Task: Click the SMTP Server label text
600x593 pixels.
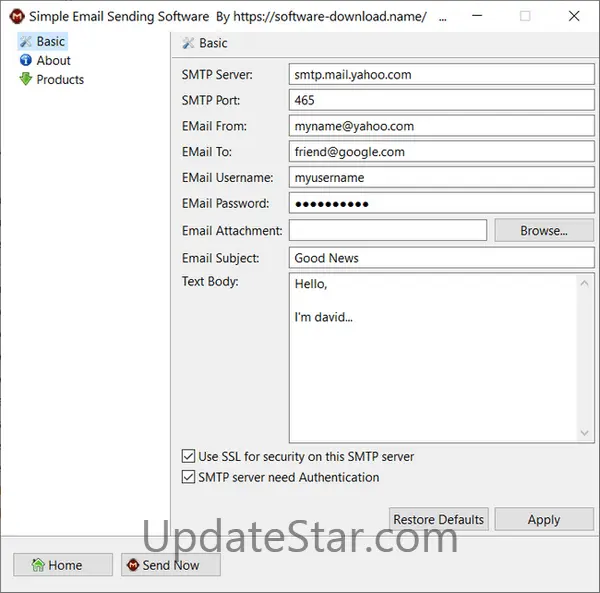Action: coord(217,75)
